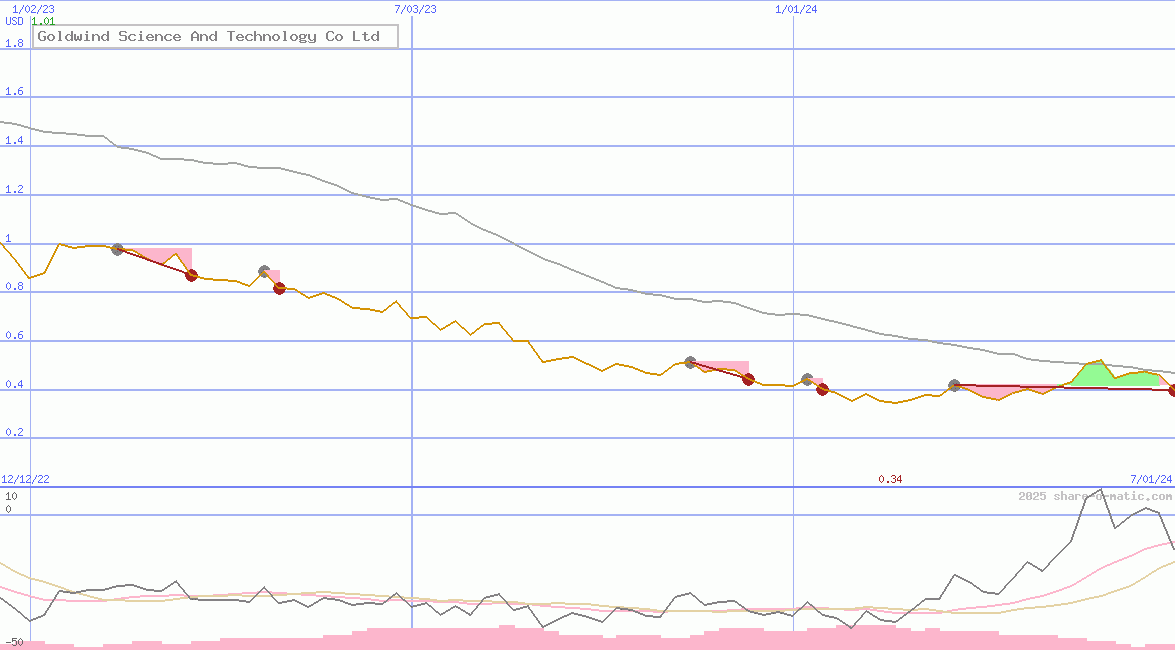Click the red 0.34 price level label

890,478
